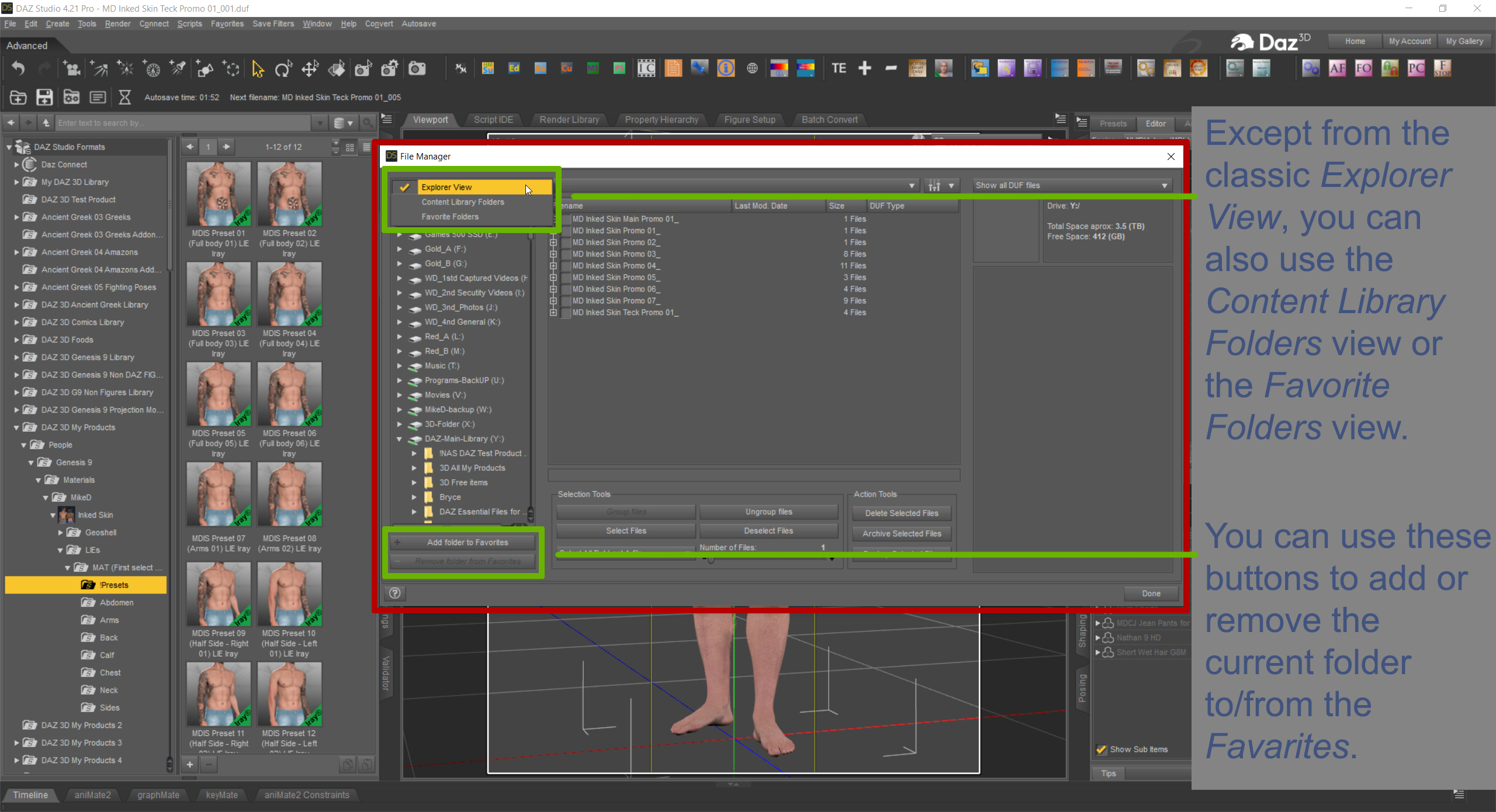
Task: Open the Render menu
Action: click(117, 24)
